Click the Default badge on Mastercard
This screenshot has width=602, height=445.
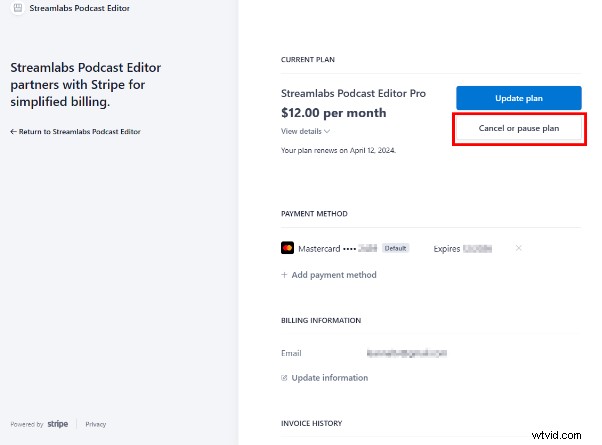395,248
